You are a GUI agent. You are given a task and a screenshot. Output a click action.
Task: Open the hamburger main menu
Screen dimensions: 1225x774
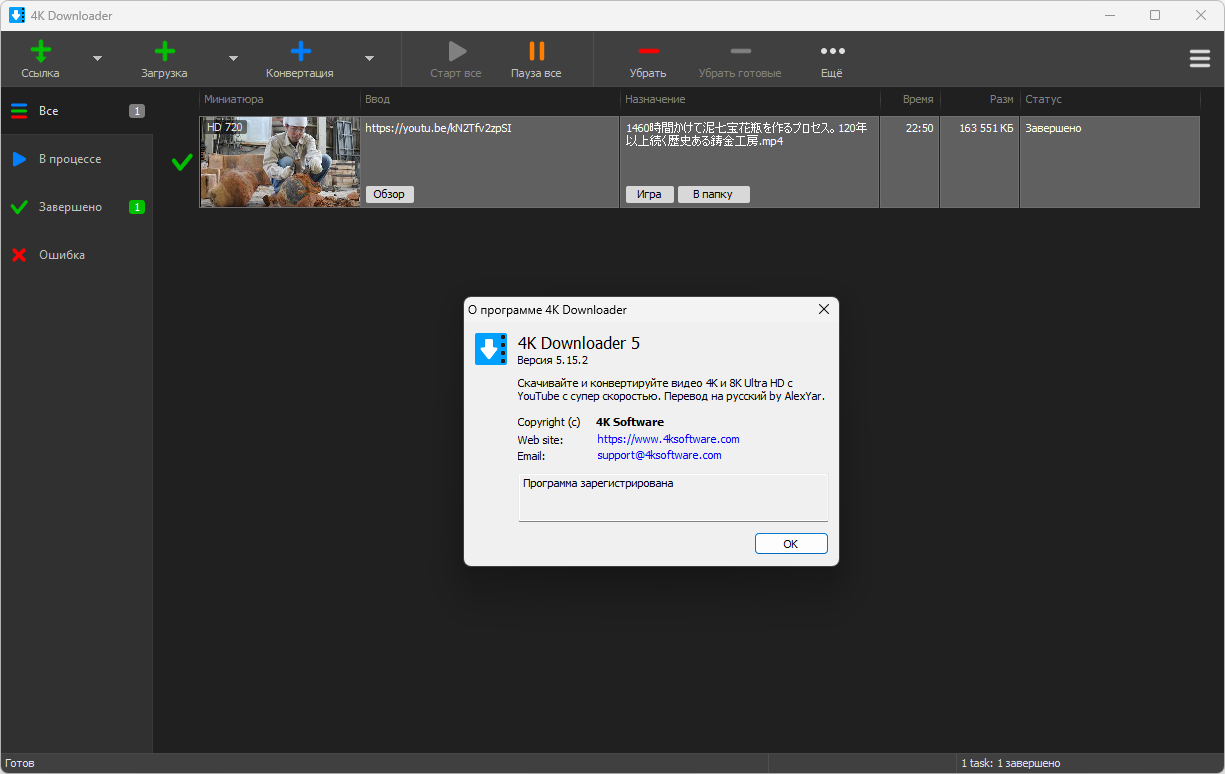pyautogui.click(x=1200, y=59)
